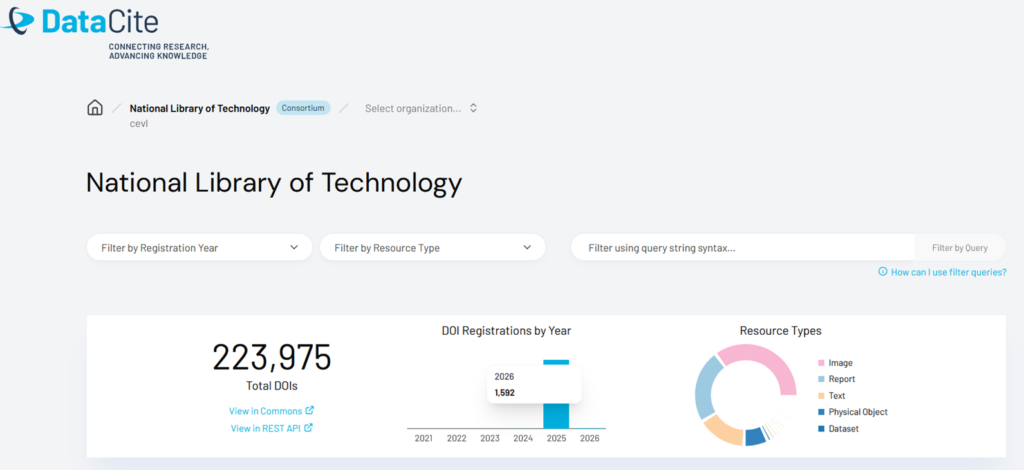Screen dimensions: 1024x470
Task: Expand the Filter by Resource Type dropdown
Action: [x=432, y=247]
